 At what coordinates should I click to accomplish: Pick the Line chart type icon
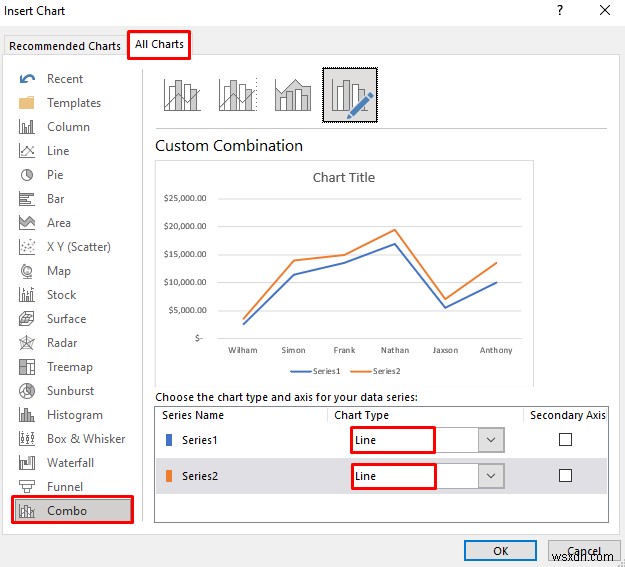point(27,151)
